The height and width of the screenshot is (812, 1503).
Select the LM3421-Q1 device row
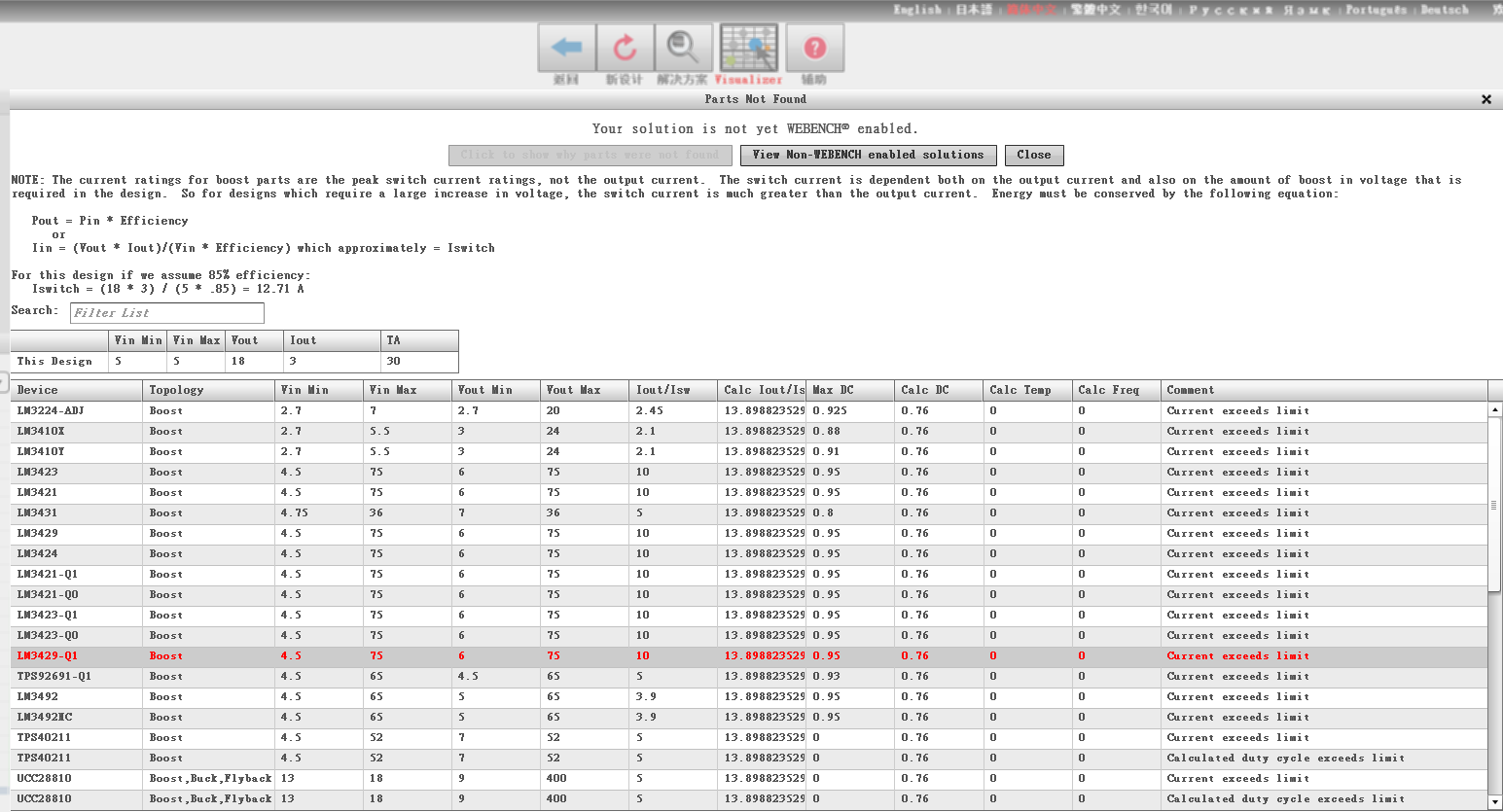click(x=749, y=575)
